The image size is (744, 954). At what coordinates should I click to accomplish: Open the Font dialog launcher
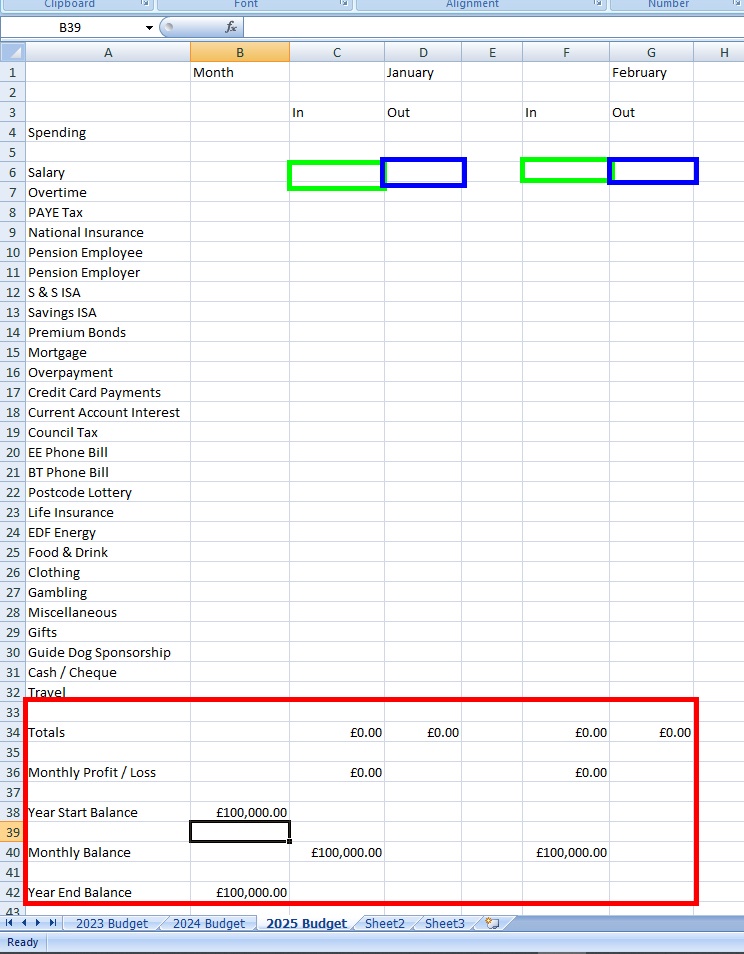coord(344,4)
